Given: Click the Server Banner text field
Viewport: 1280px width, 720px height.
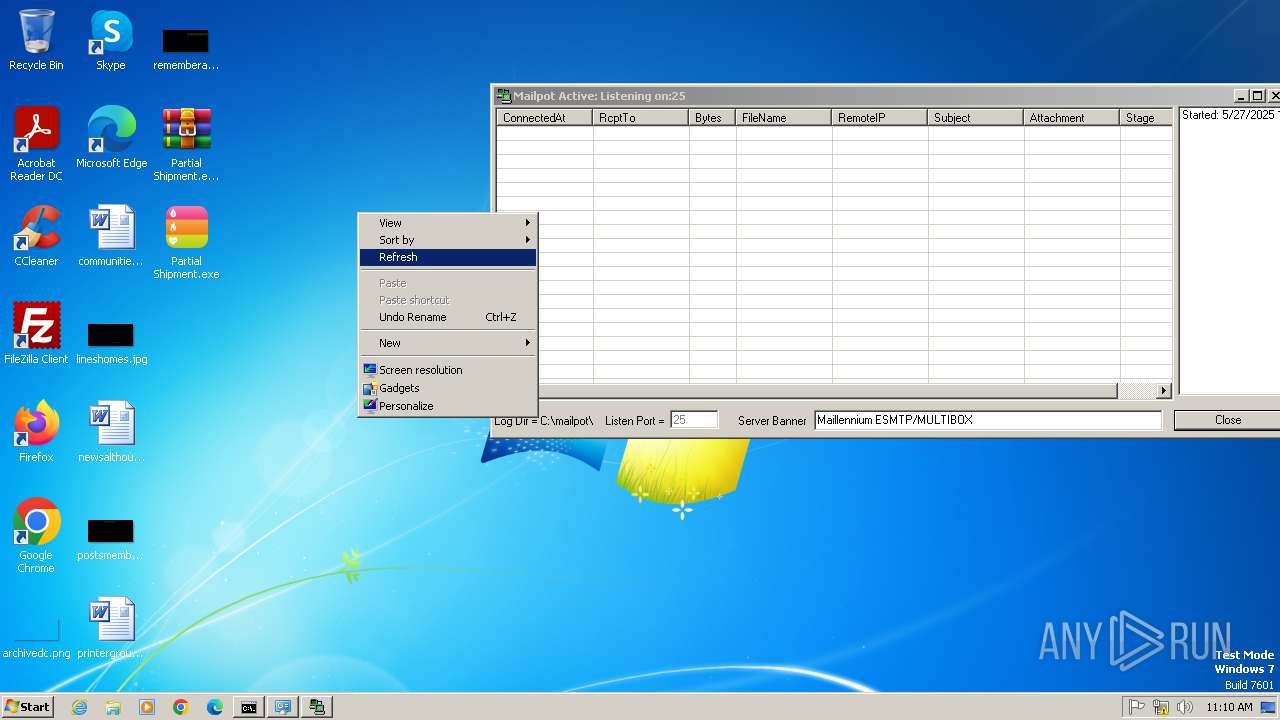Looking at the screenshot, I should click(x=988, y=420).
